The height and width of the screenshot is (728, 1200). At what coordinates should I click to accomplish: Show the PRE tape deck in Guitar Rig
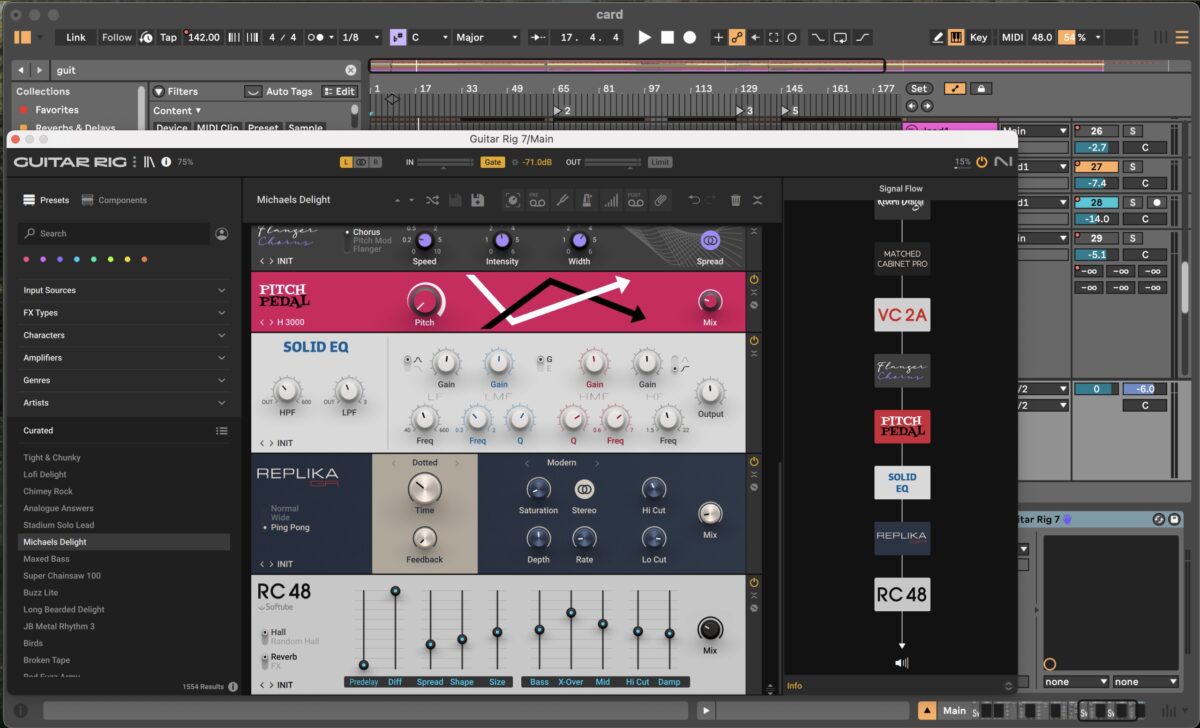(x=537, y=200)
